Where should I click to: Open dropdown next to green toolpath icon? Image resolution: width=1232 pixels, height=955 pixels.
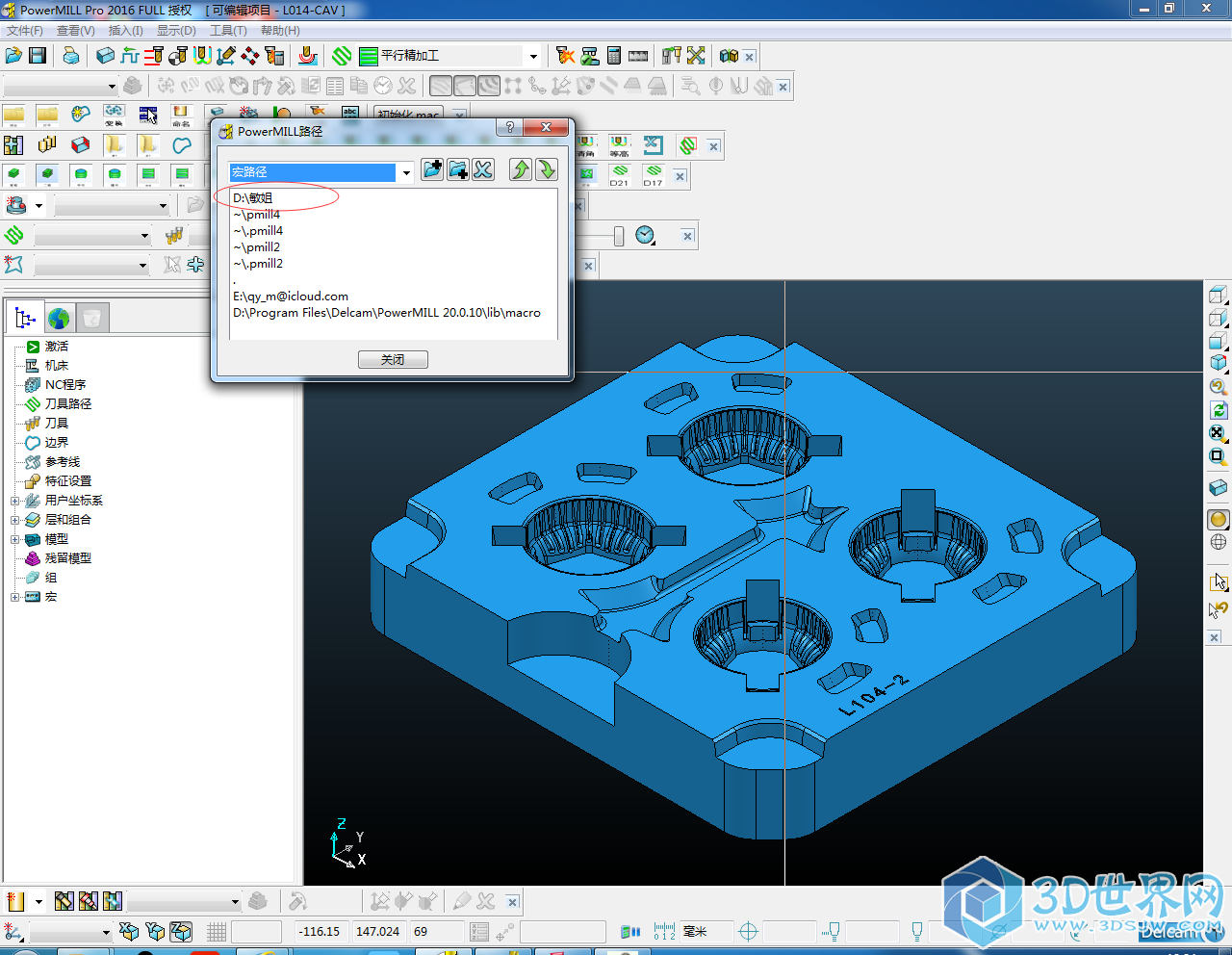point(92,236)
